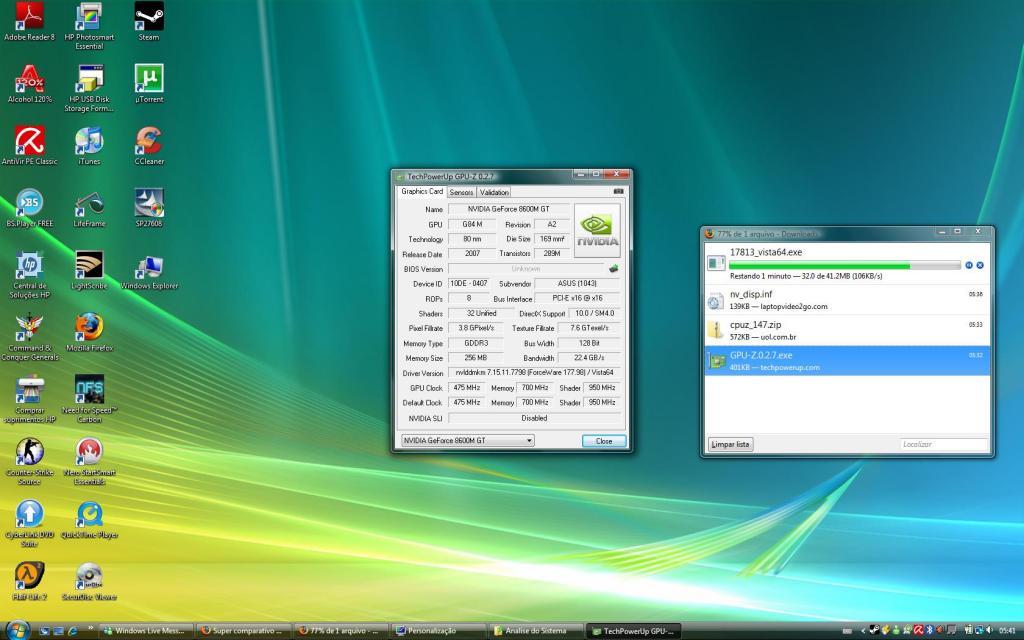
Task: Click the Memory Size 256 MB value
Action: pos(475,358)
